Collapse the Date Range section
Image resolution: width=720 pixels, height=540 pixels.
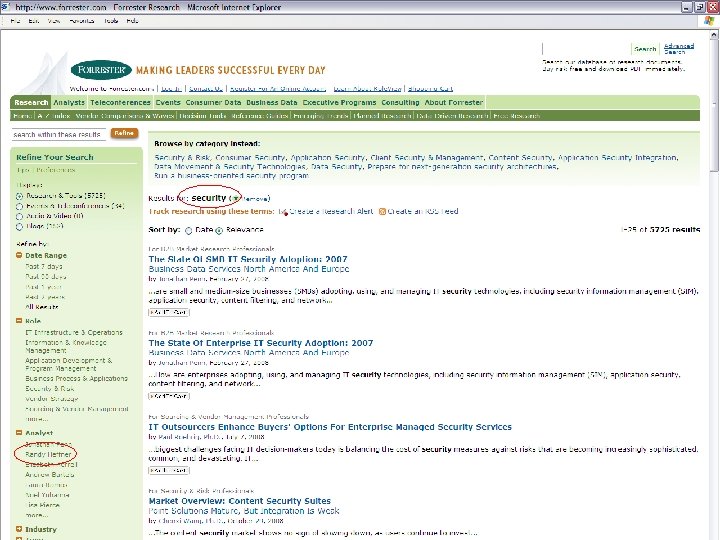click(x=19, y=255)
